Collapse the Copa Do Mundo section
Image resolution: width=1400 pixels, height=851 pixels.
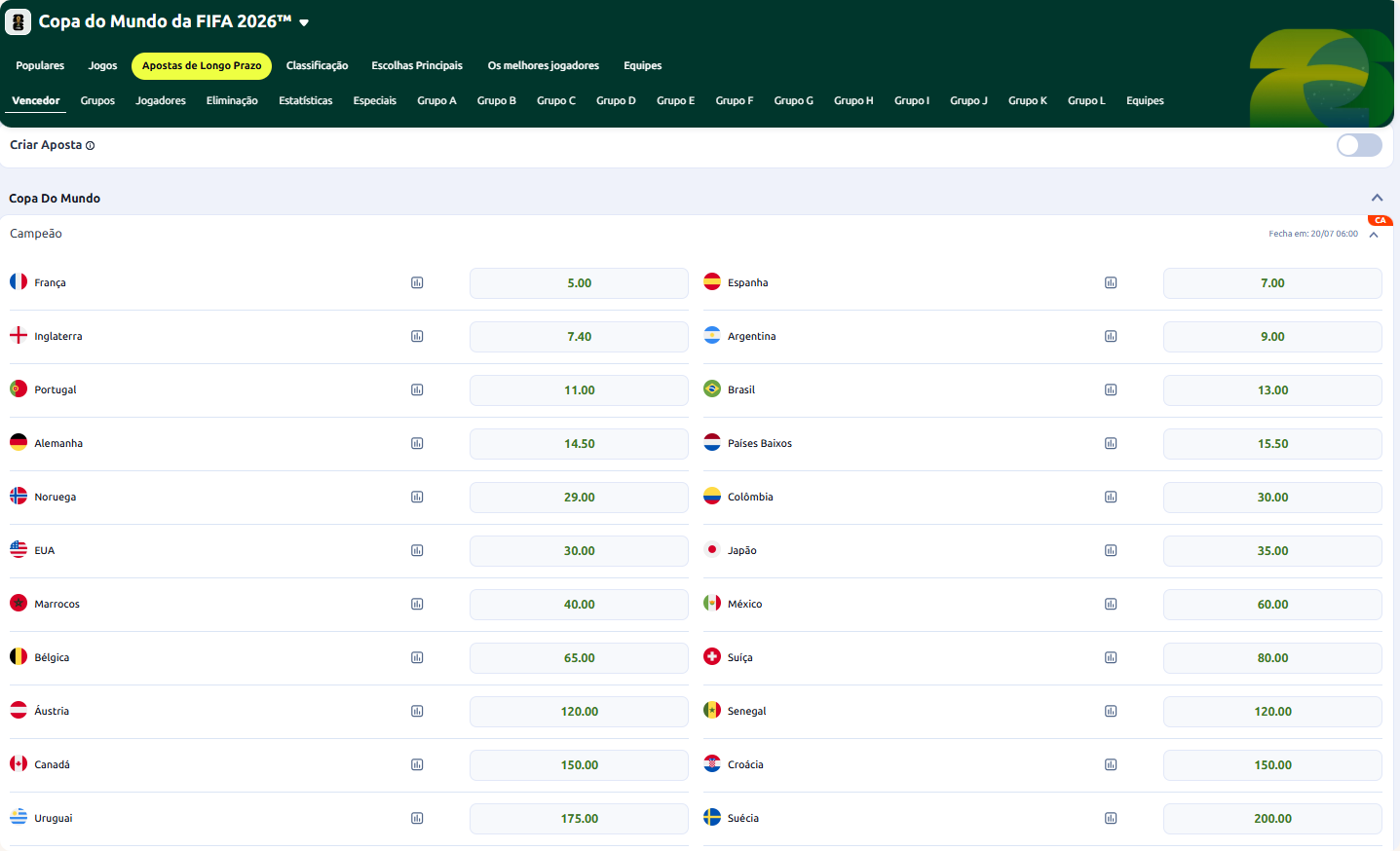(1378, 198)
